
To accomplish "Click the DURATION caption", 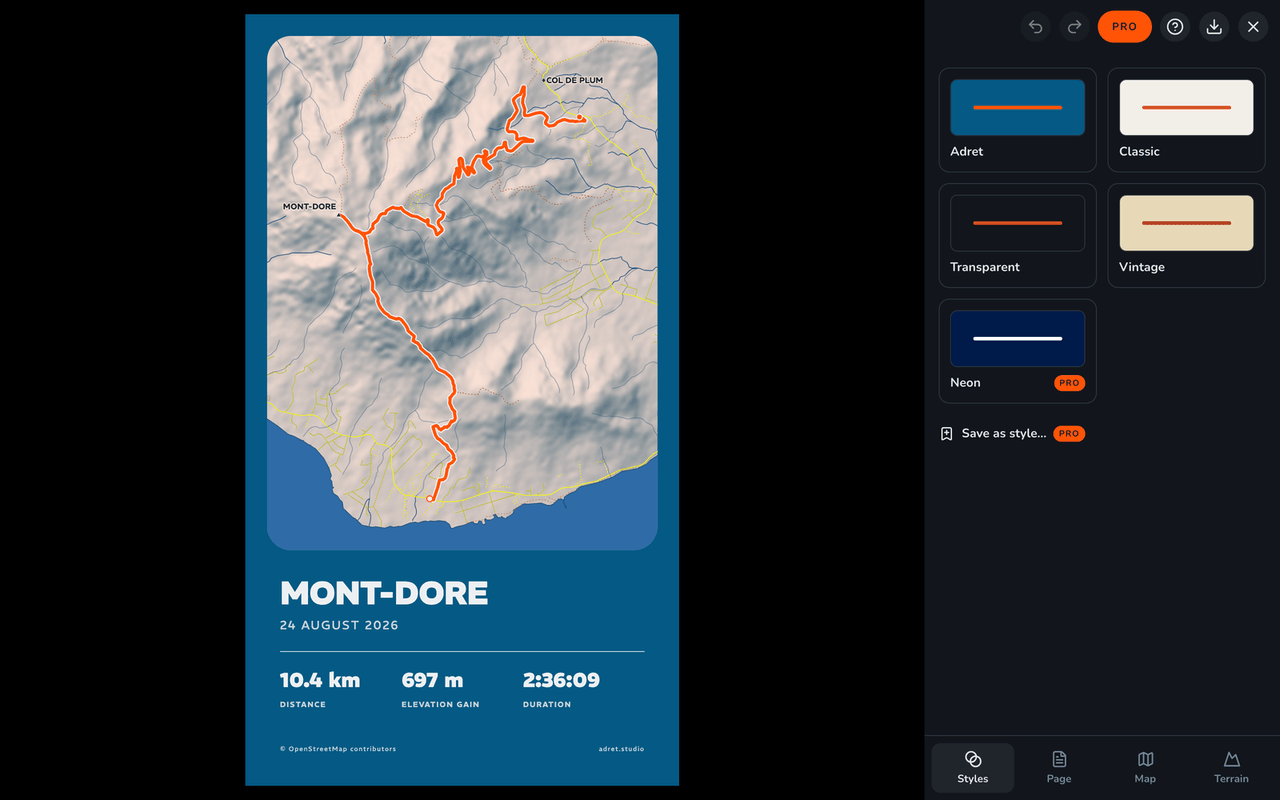I will (x=547, y=705).
